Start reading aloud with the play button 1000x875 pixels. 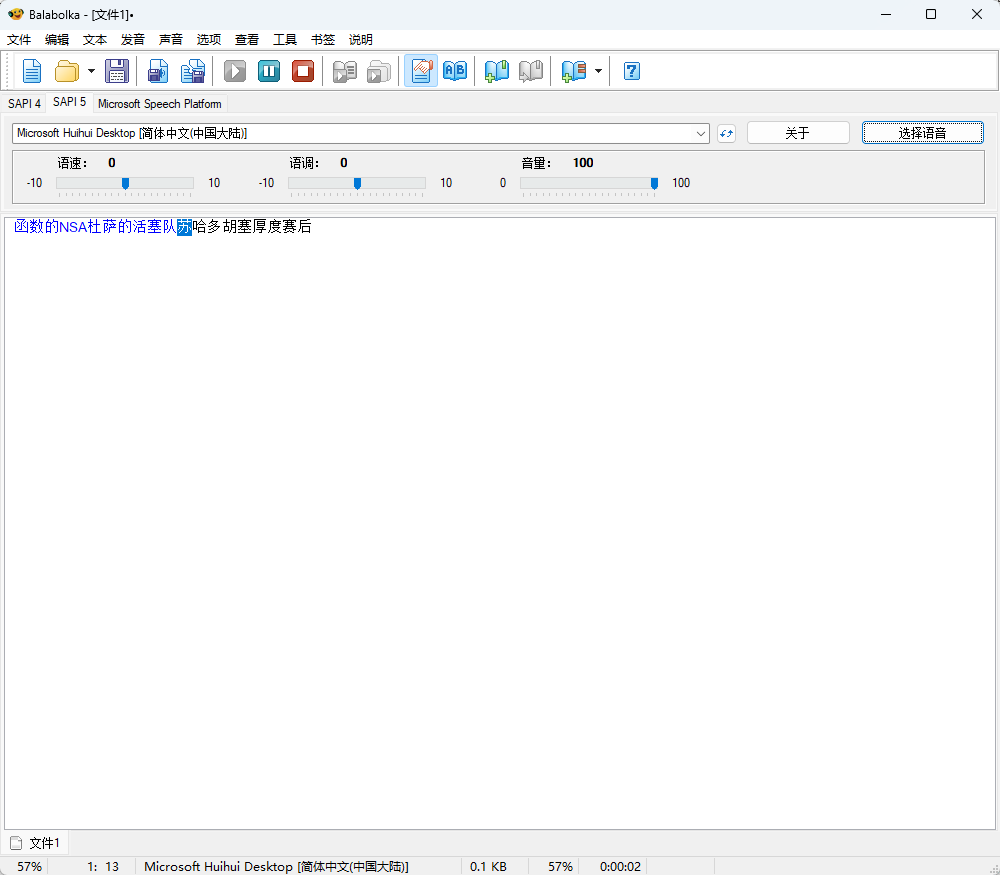[235, 71]
